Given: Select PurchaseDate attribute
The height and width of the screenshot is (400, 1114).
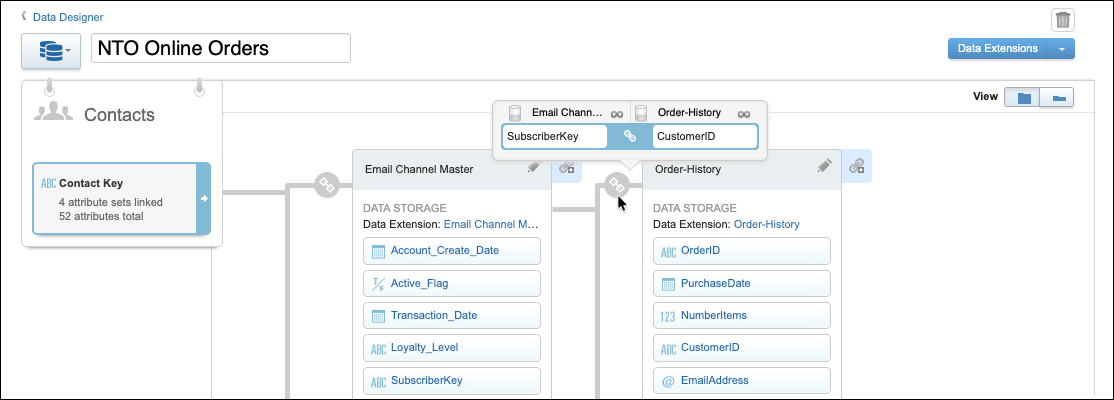Looking at the screenshot, I should (742, 283).
